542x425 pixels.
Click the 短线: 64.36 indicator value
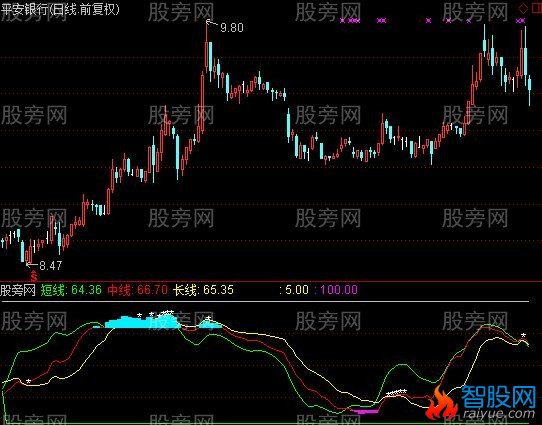pyautogui.click(x=71, y=290)
